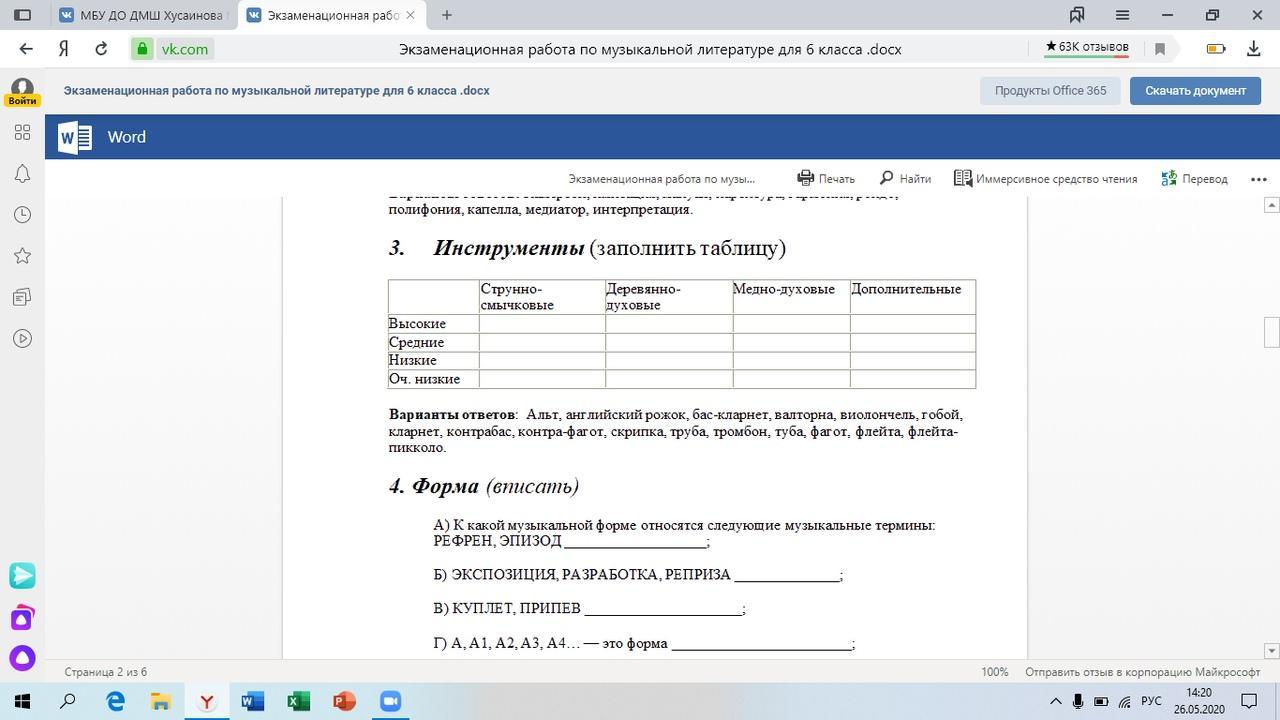Show hidden system tray icons

[x=1055, y=701]
